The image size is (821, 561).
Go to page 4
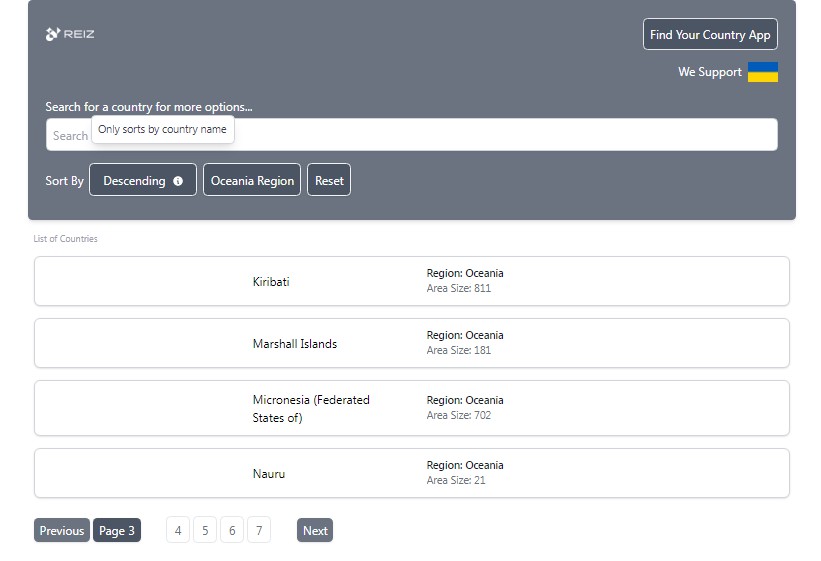click(178, 531)
